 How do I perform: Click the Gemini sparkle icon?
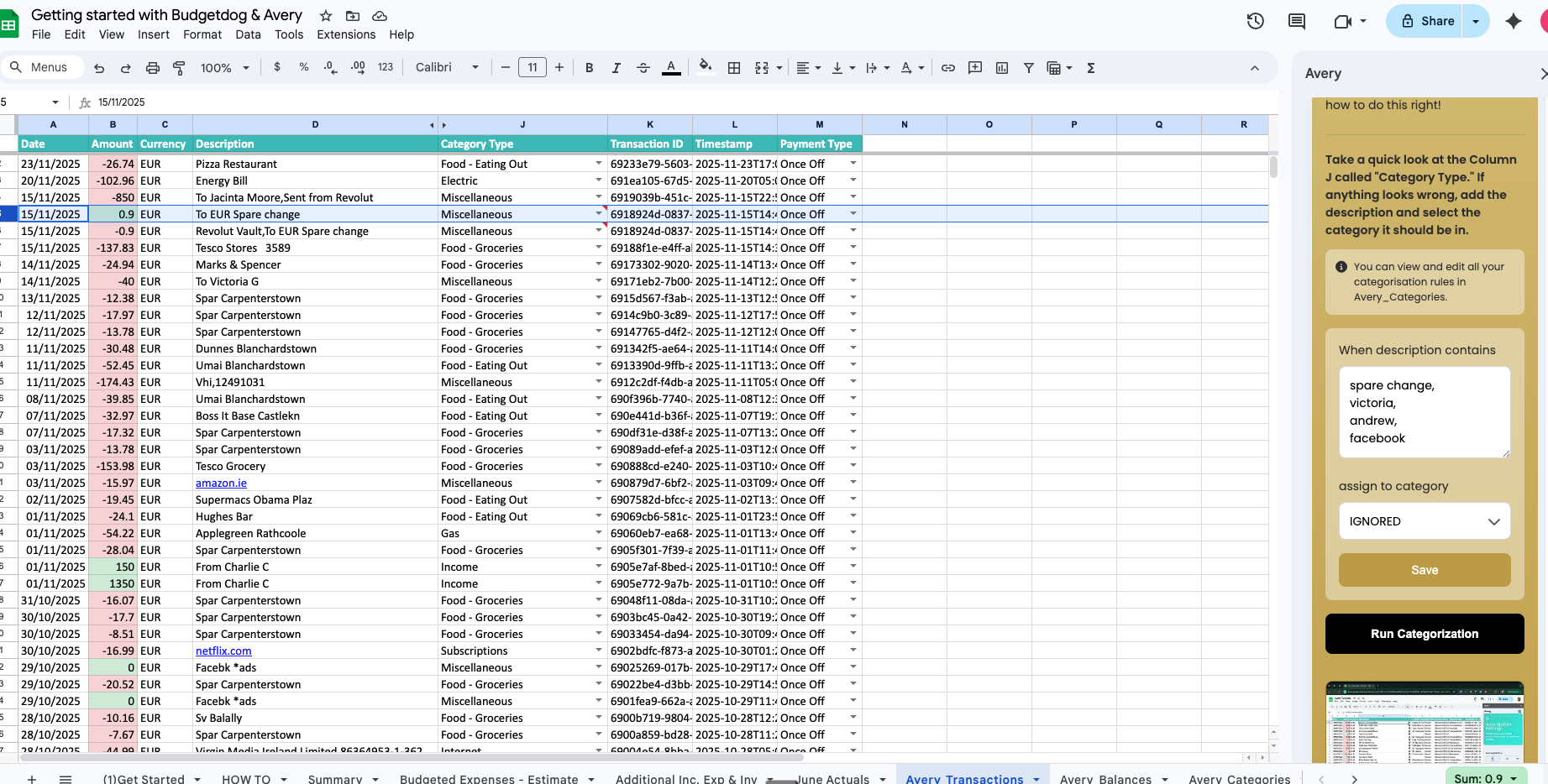1513,21
